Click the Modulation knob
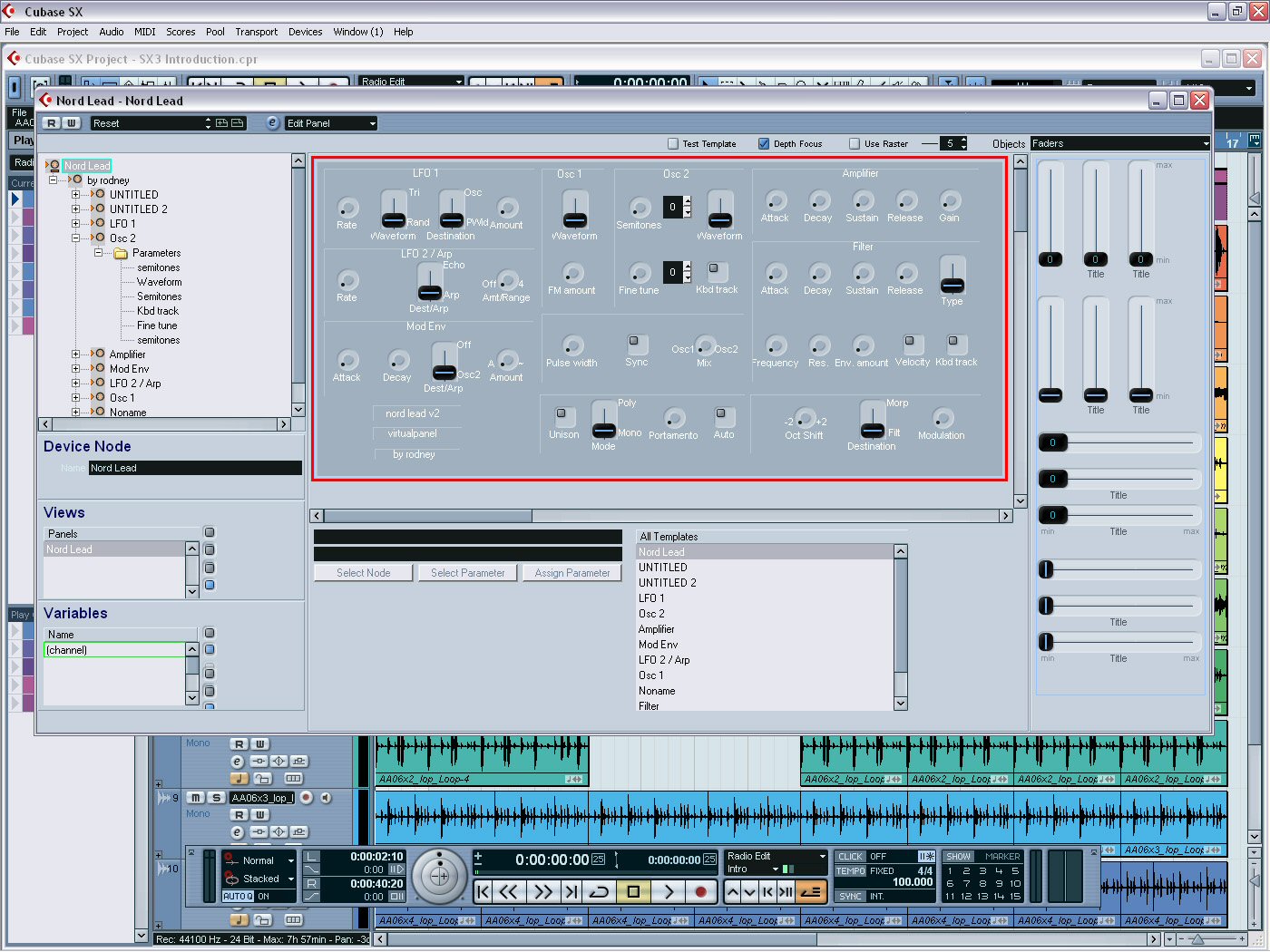 point(943,418)
